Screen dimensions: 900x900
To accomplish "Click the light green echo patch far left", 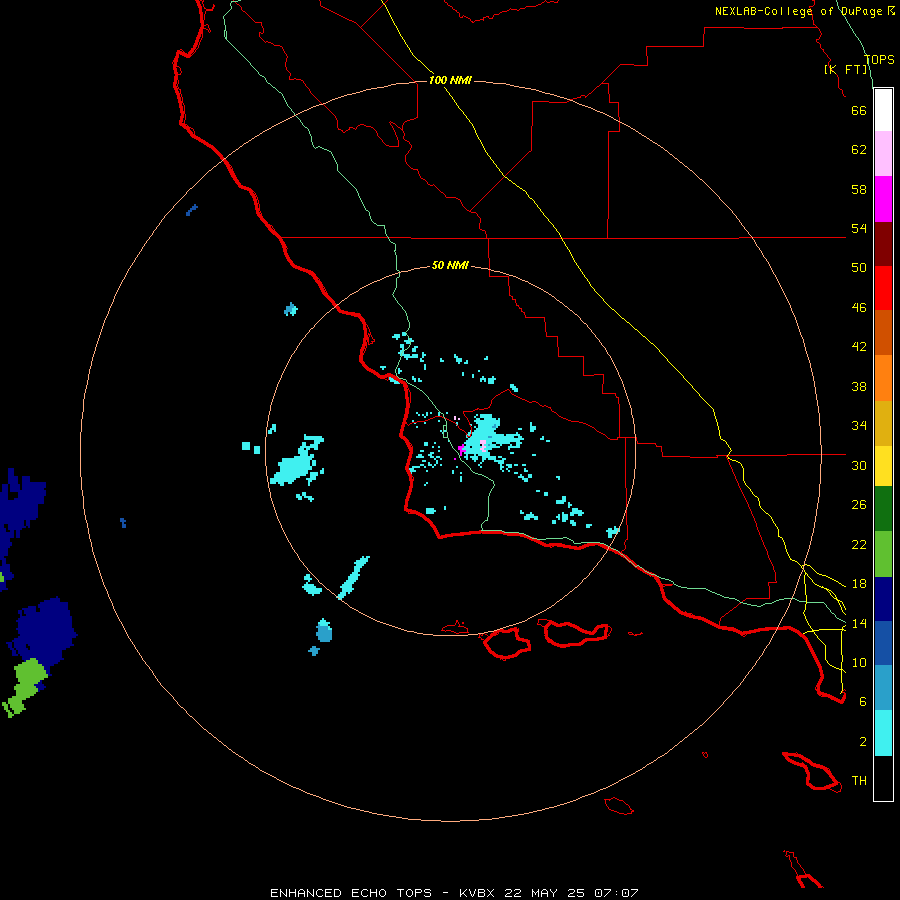I will [26, 686].
